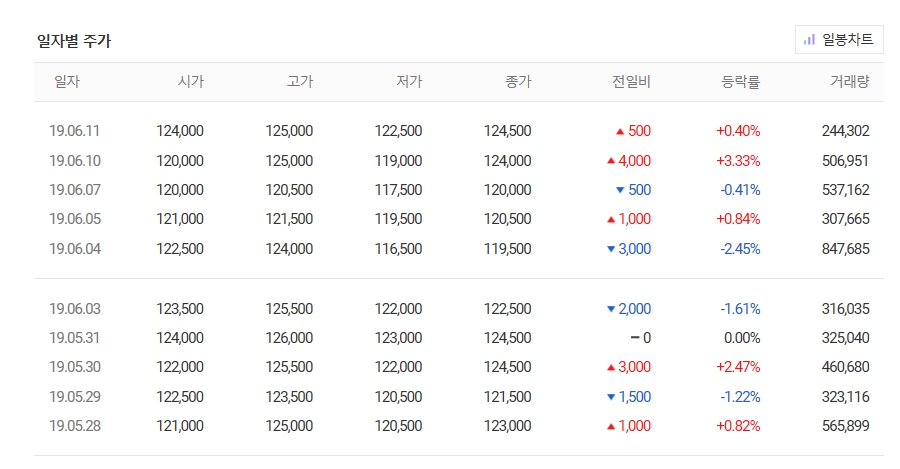Click closing price 121,500 on 19.05.29
Viewport: 900px width, 469px height.
(x=507, y=397)
